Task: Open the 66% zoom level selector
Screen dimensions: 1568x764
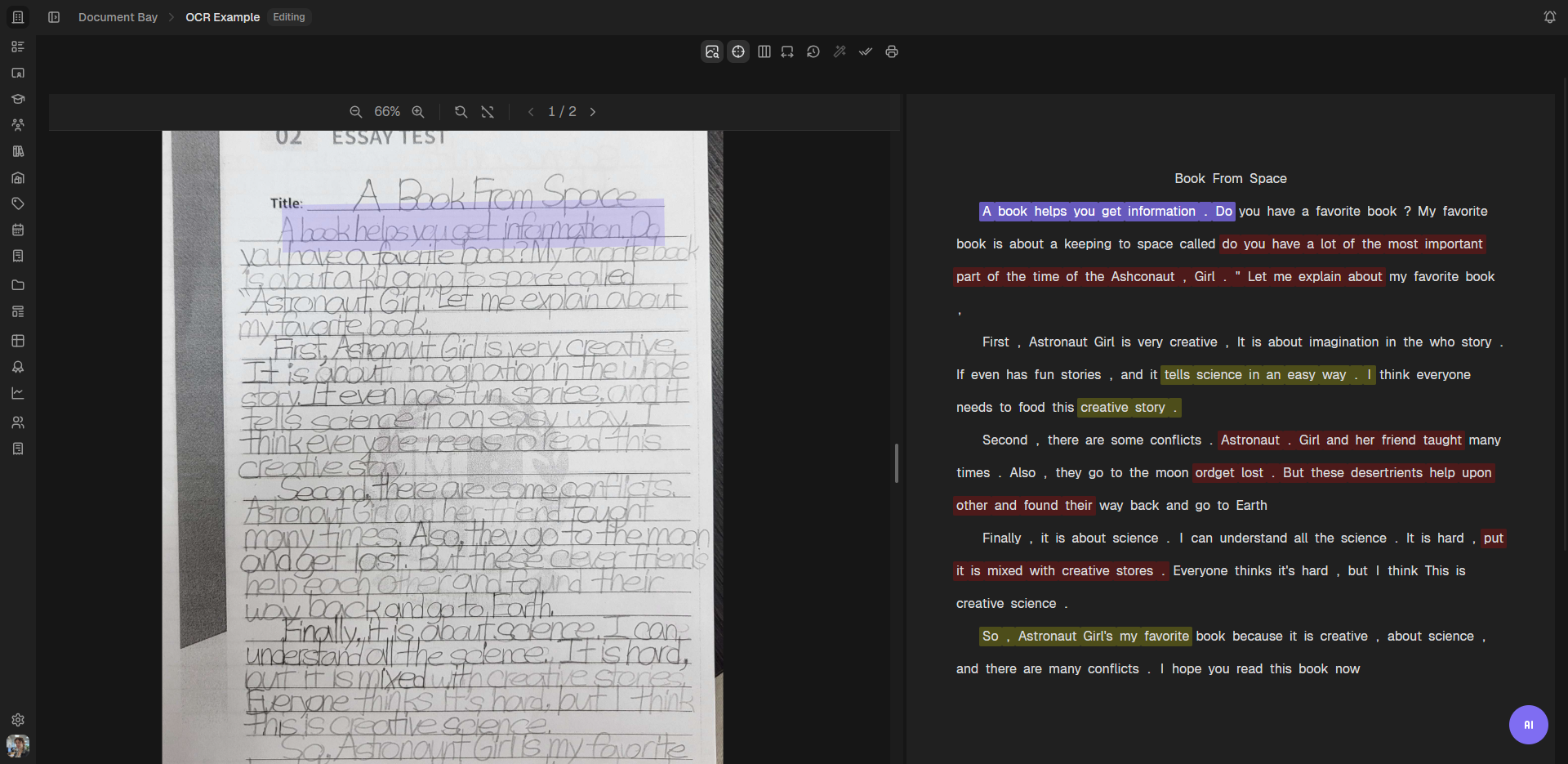Action: tap(388, 112)
